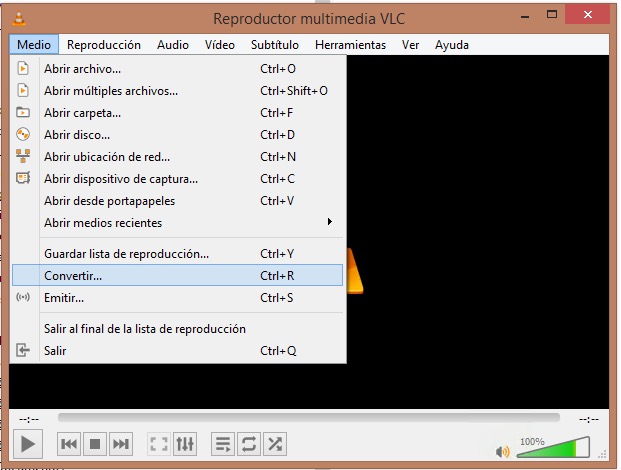Minimize the VLC window
This screenshot has height=470, width=621.
(x=526, y=16)
